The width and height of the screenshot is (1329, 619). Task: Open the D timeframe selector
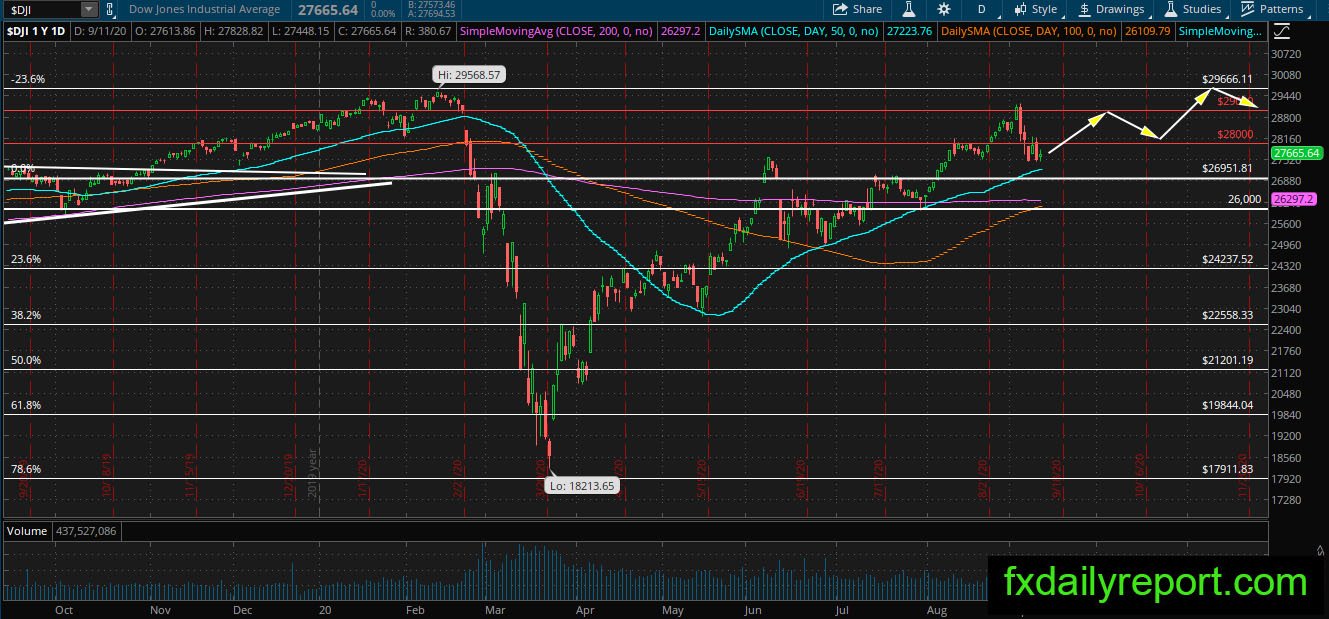(982, 9)
